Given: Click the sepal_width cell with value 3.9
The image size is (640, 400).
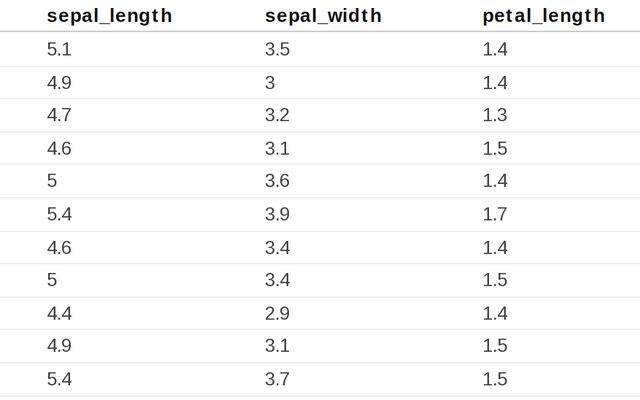Looking at the screenshot, I should (x=277, y=214).
